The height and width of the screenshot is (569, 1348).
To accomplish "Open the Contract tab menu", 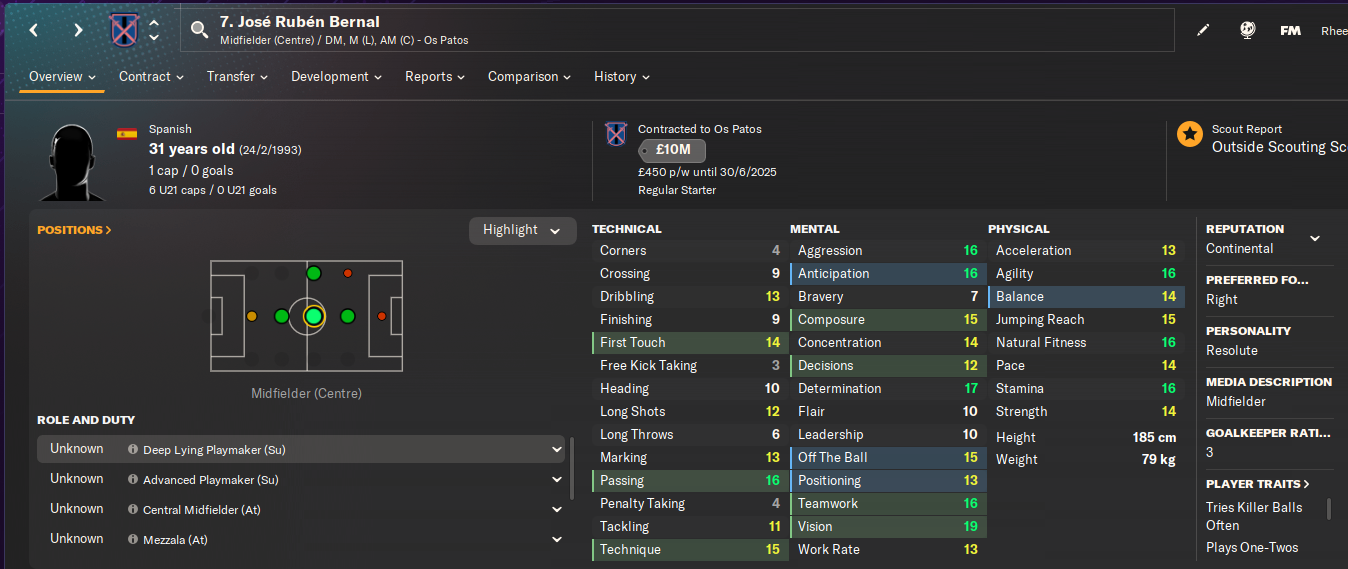I will tap(151, 77).
